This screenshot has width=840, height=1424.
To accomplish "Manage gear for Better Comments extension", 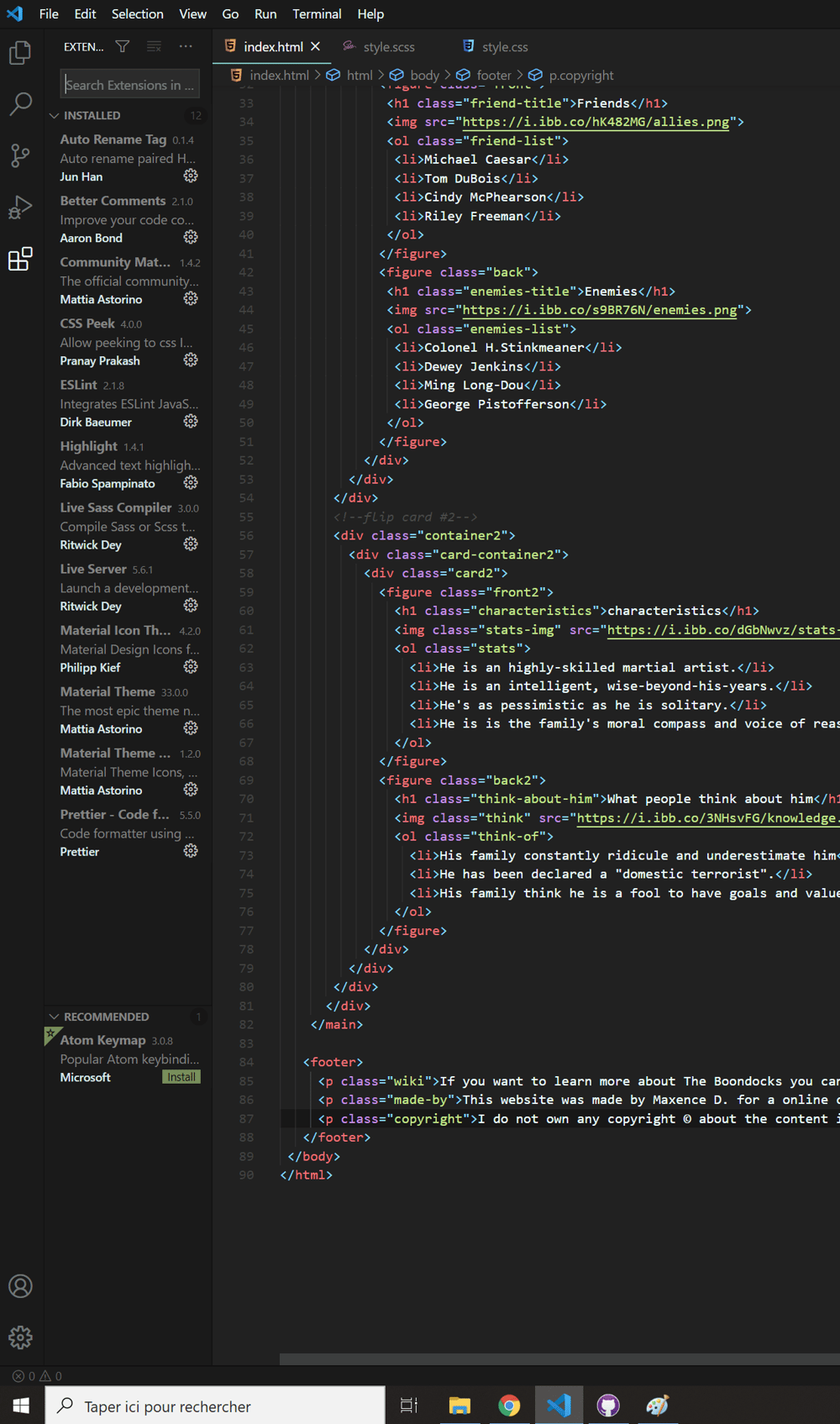I will 191,237.
